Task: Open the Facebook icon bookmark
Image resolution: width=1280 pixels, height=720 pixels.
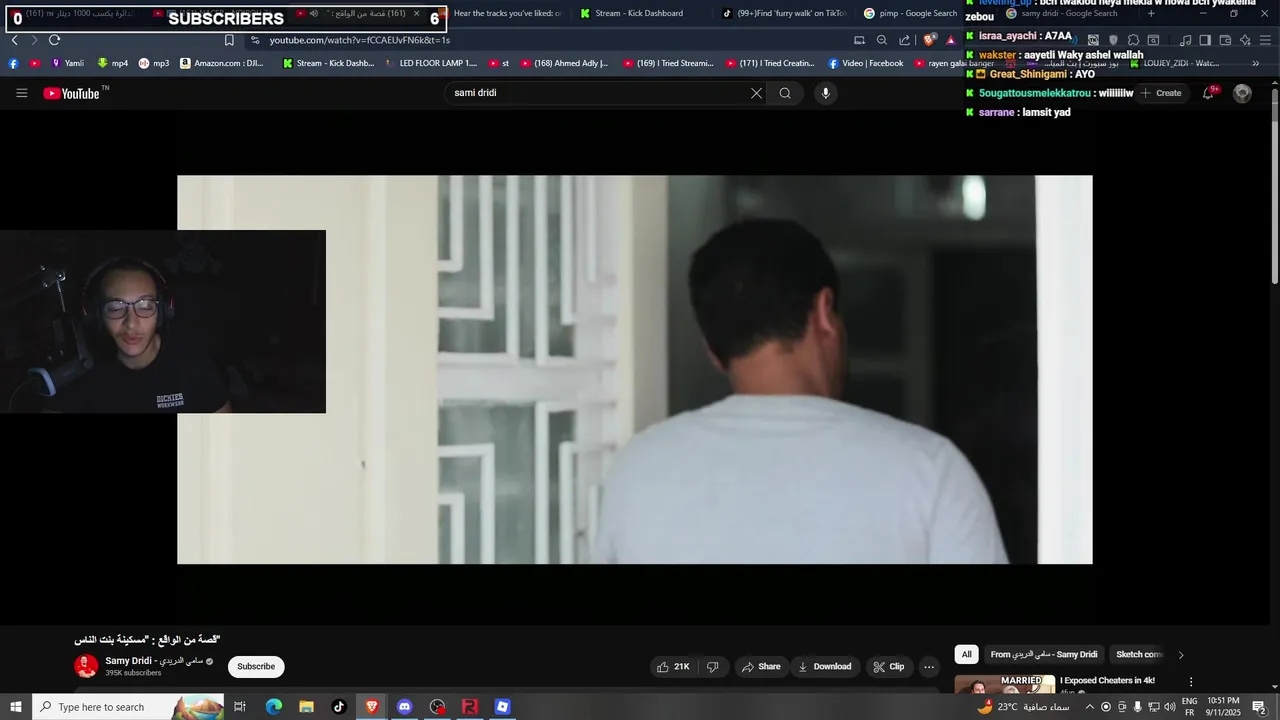Action: (x=13, y=63)
